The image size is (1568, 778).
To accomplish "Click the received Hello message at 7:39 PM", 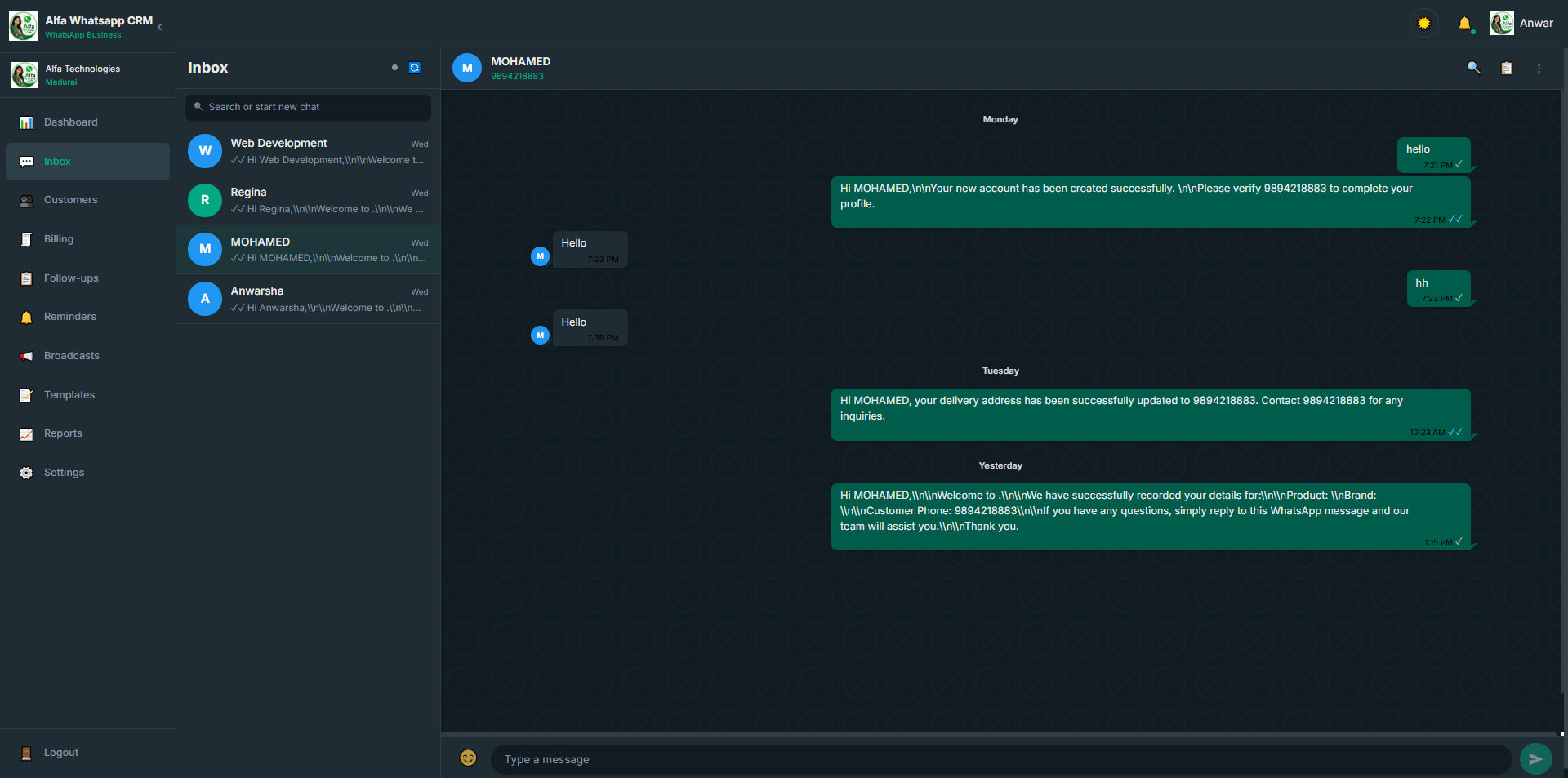I will pos(590,328).
